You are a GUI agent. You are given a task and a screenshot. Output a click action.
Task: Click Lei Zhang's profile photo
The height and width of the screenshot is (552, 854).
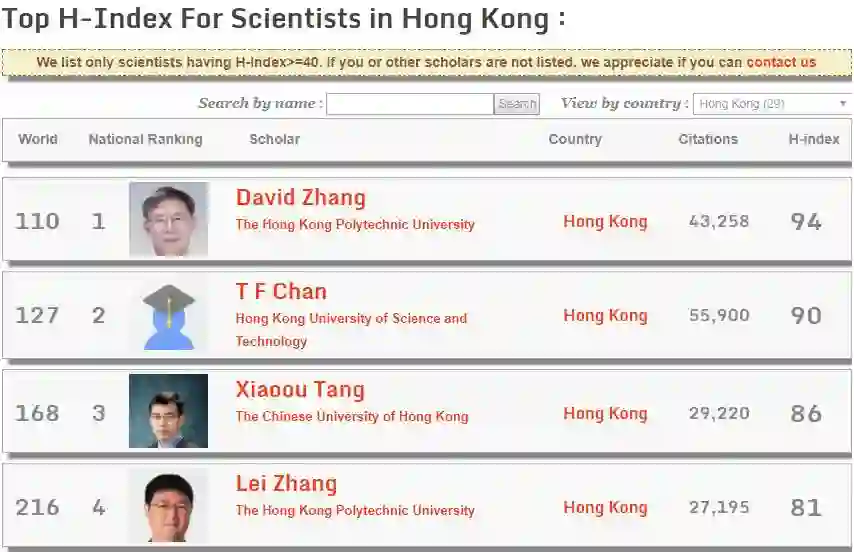point(168,505)
